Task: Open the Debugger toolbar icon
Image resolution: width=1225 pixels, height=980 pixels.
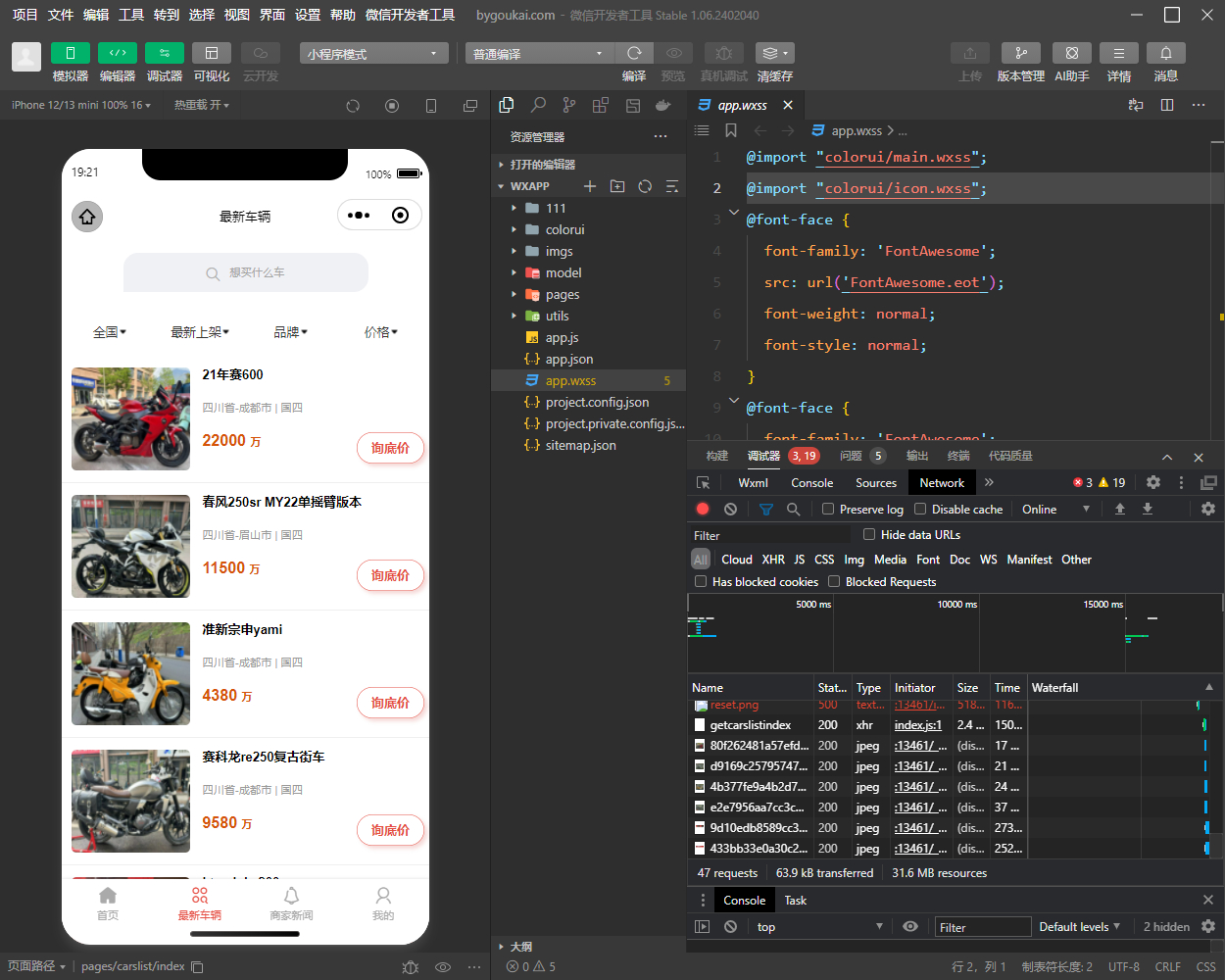Action: (x=164, y=54)
